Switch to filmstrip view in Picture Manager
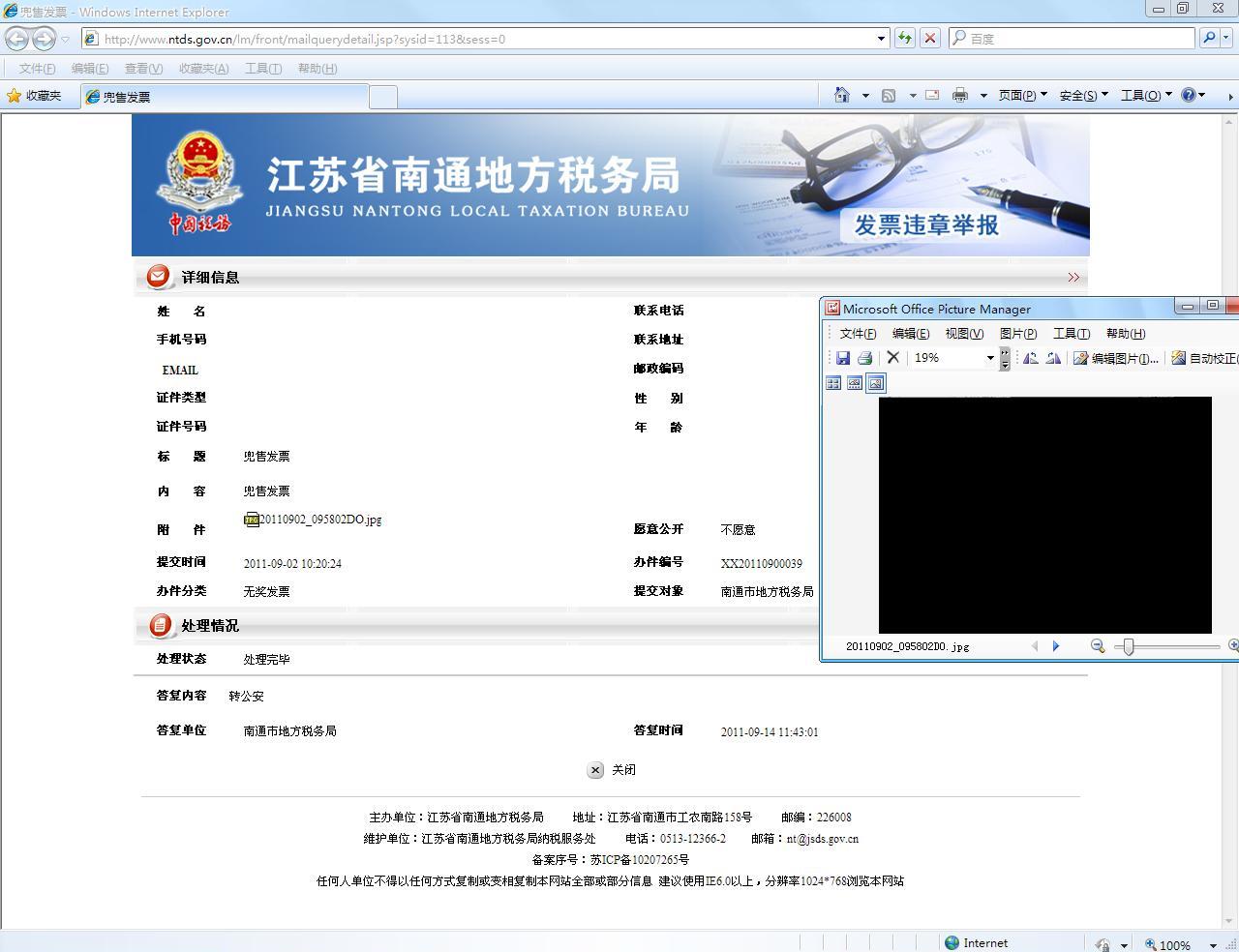Image resolution: width=1239 pixels, height=952 pixels. pos(854,382)
